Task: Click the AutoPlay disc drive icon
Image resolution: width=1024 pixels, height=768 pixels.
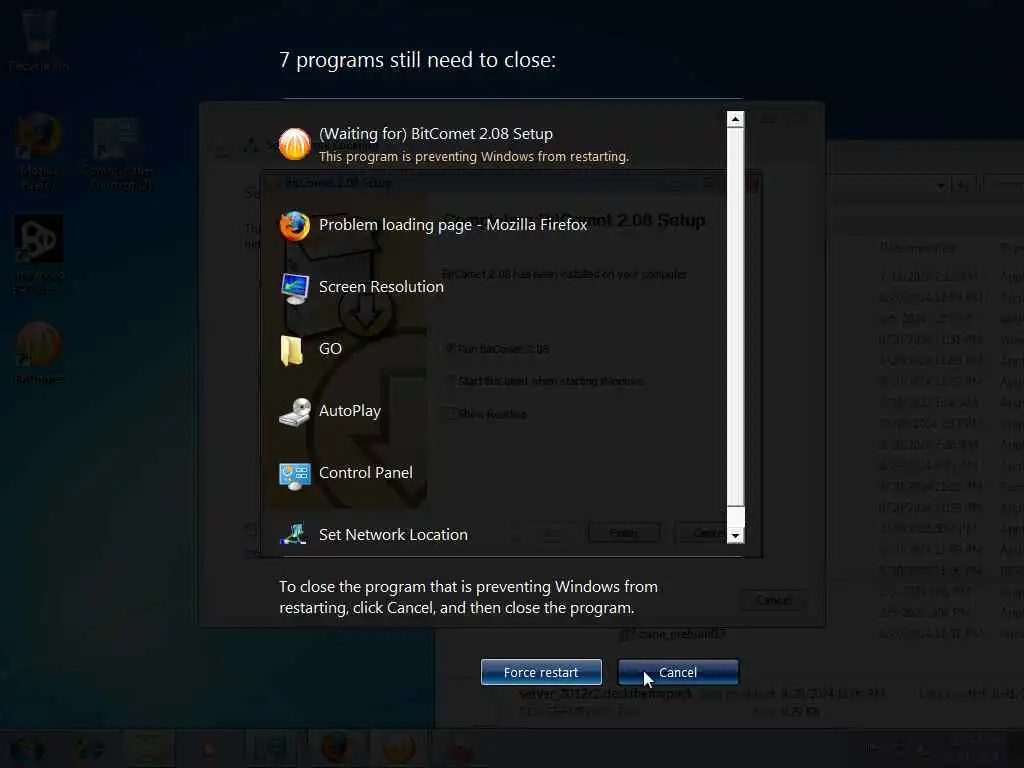Action: 295,412
